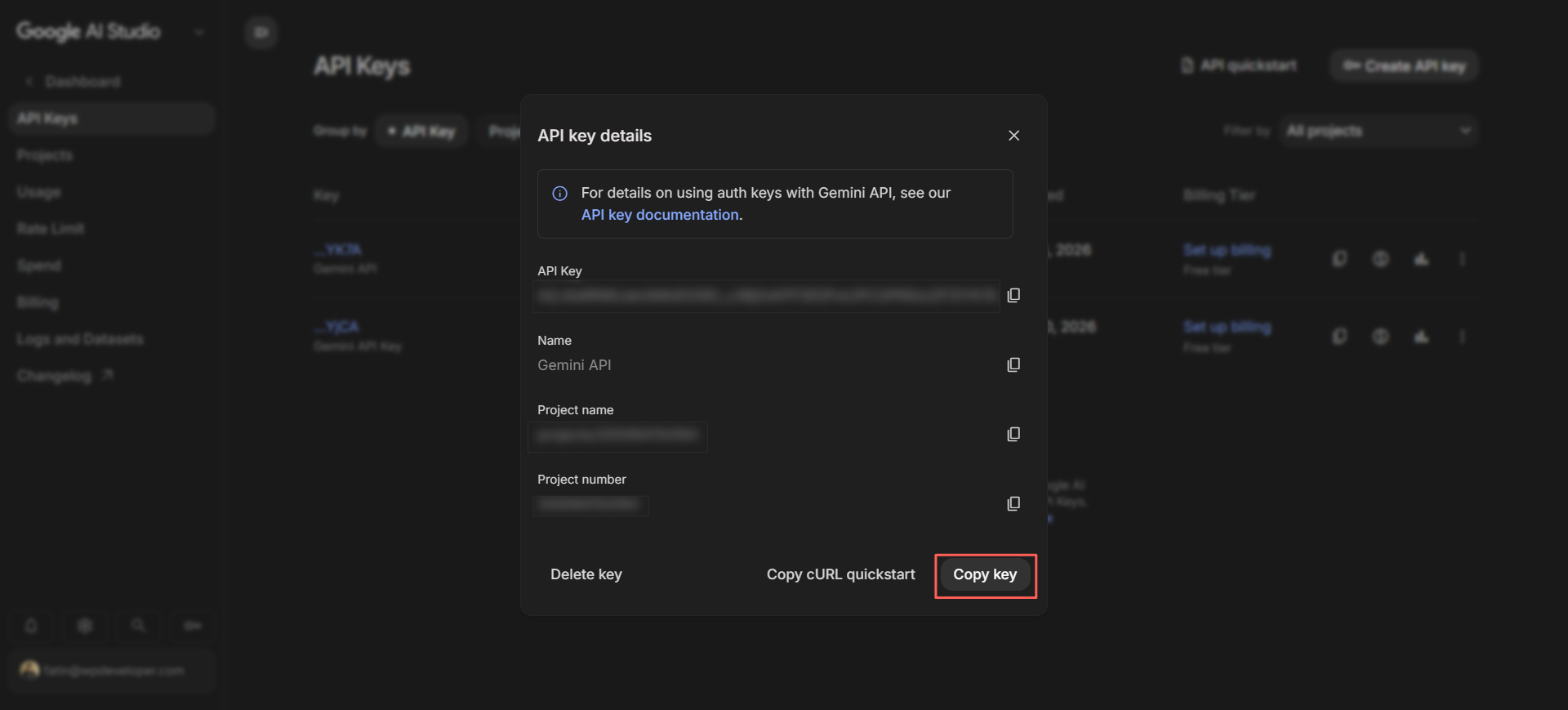View the usage chart for the second row
This screenshot has height=710, width=1568.
click(x=1422, y=337)
